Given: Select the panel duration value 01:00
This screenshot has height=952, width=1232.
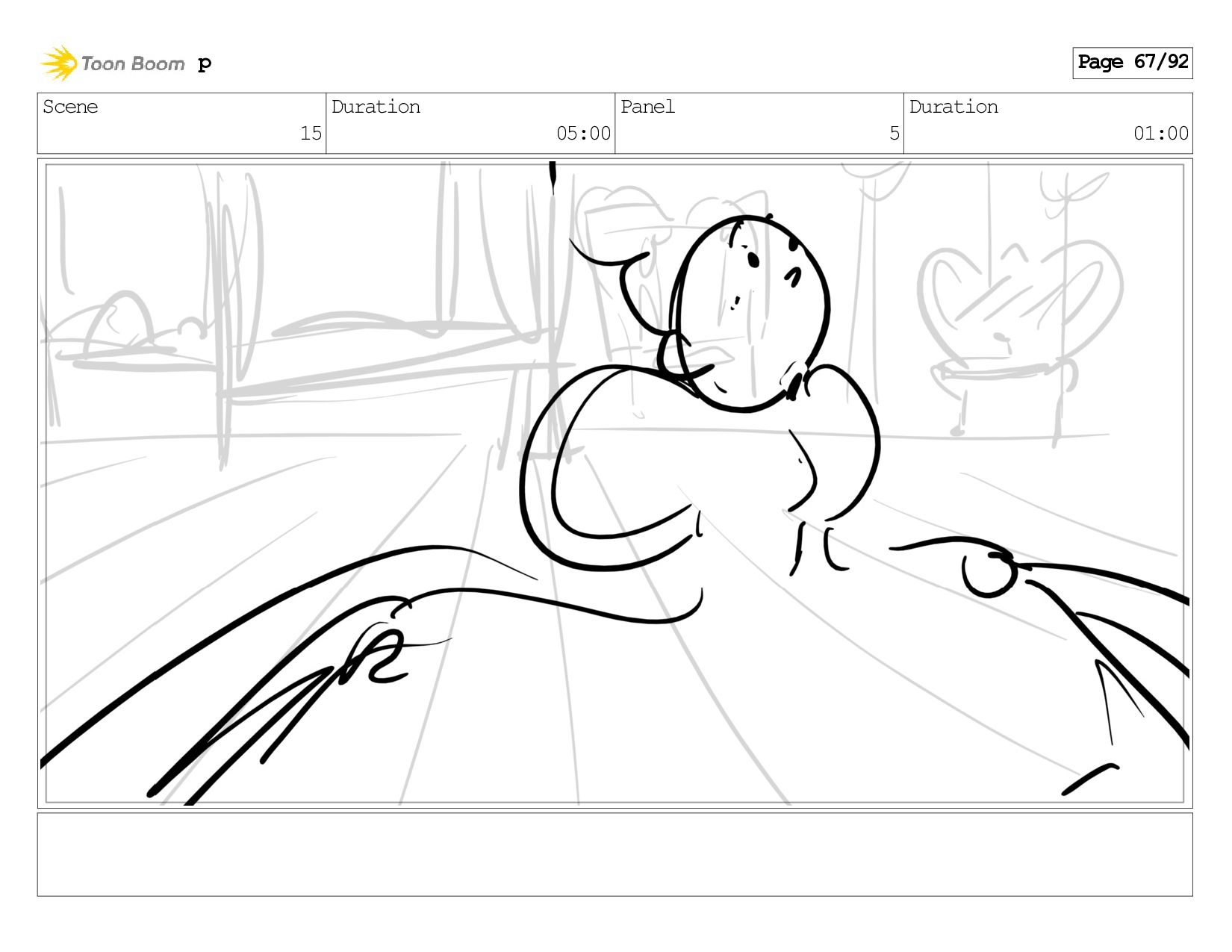Looking at the screenshot, I should click(1160, 134).
